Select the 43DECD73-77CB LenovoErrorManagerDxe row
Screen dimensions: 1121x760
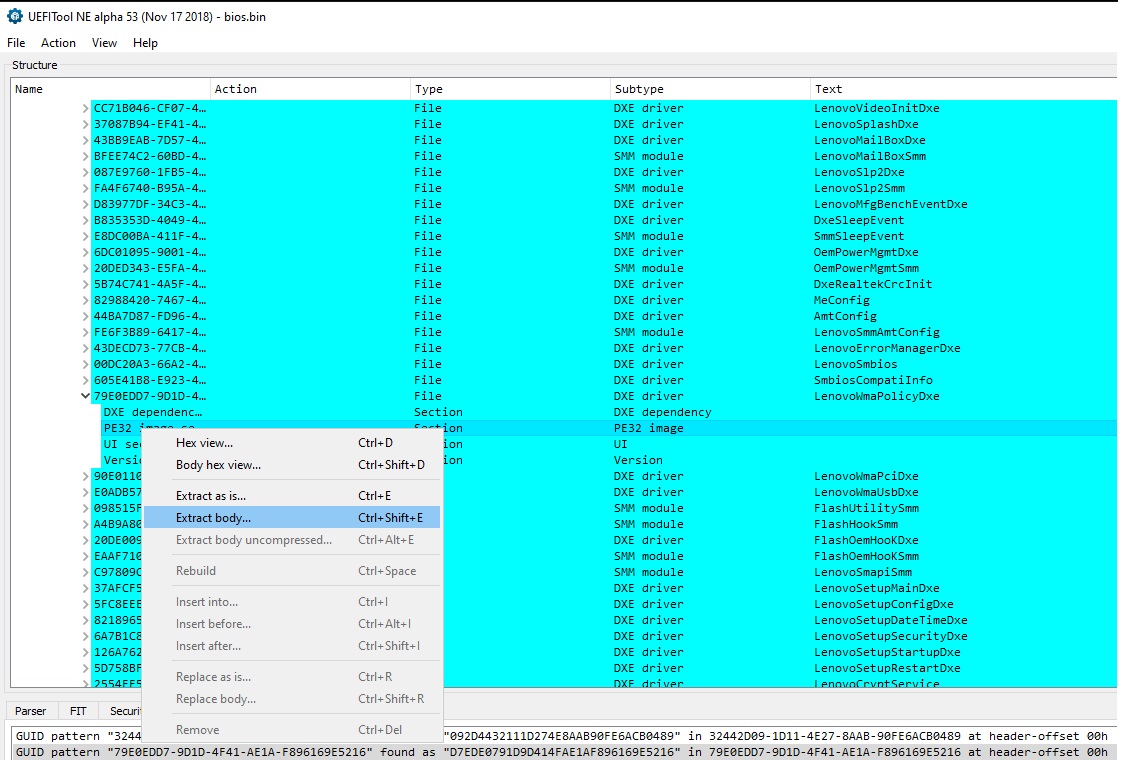click(603, 348)
